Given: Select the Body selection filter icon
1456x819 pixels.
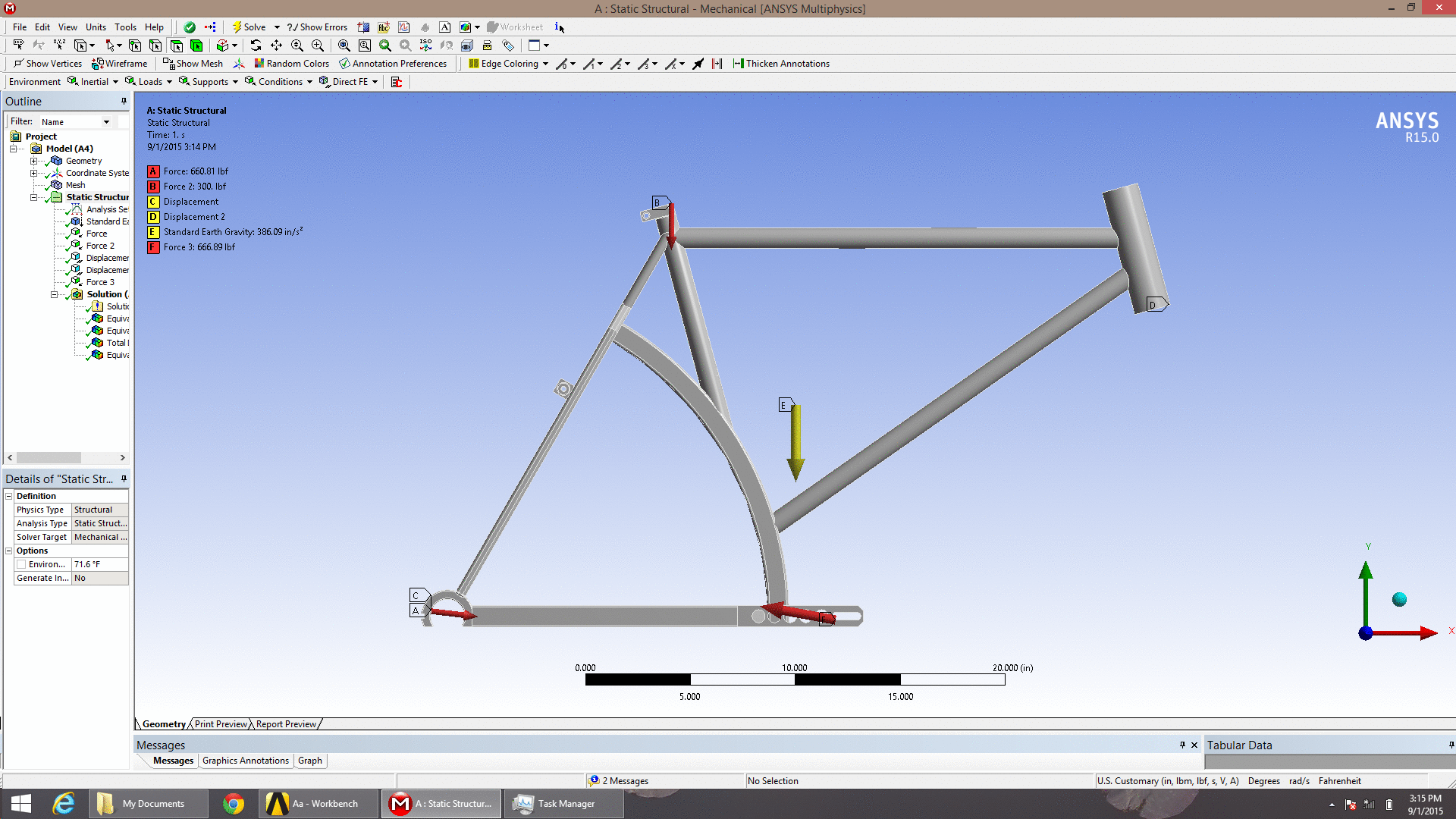Looking at the screenshot, I should (196, 45).
